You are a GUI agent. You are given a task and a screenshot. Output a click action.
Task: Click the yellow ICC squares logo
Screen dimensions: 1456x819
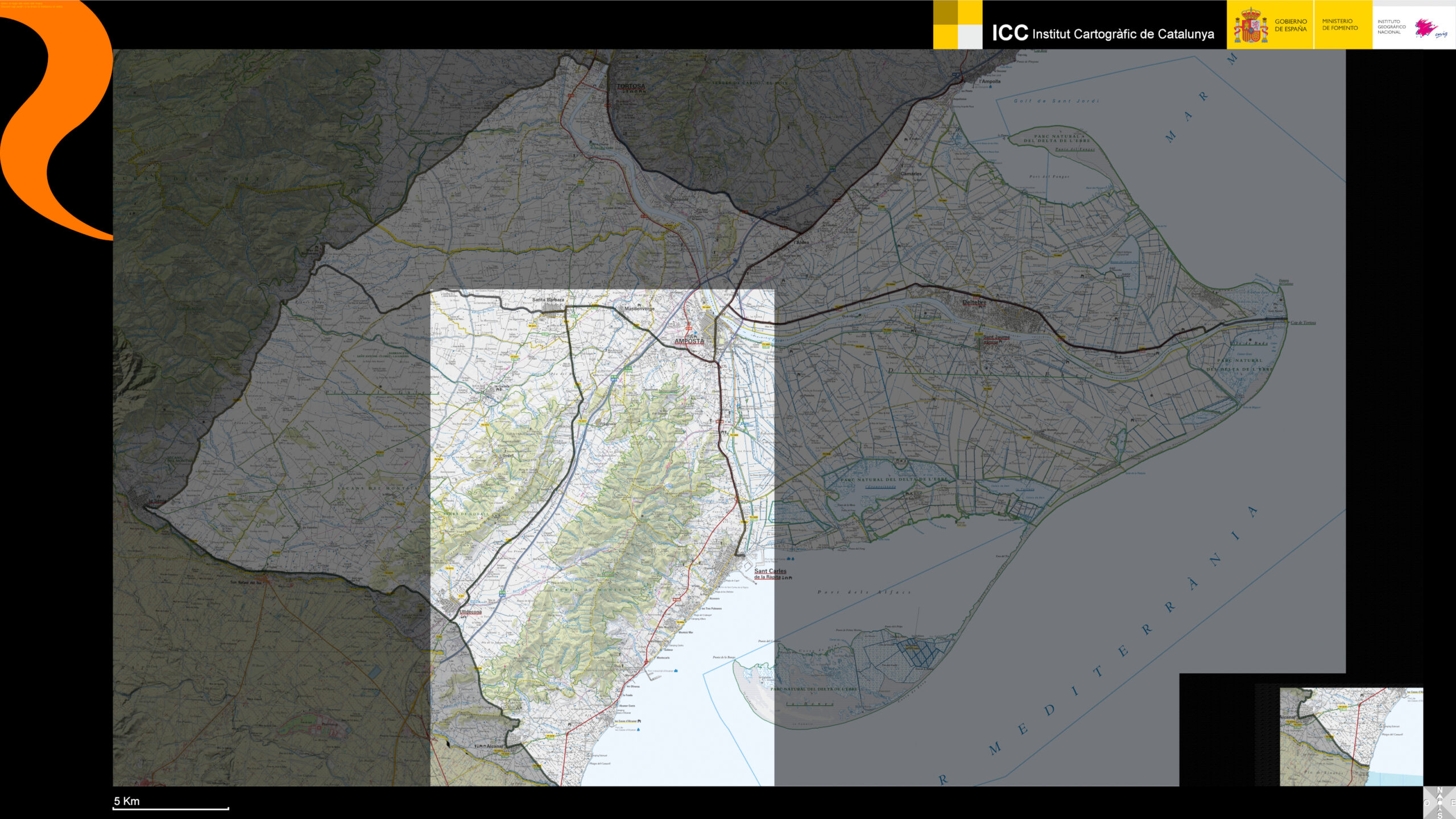(958, 24)
